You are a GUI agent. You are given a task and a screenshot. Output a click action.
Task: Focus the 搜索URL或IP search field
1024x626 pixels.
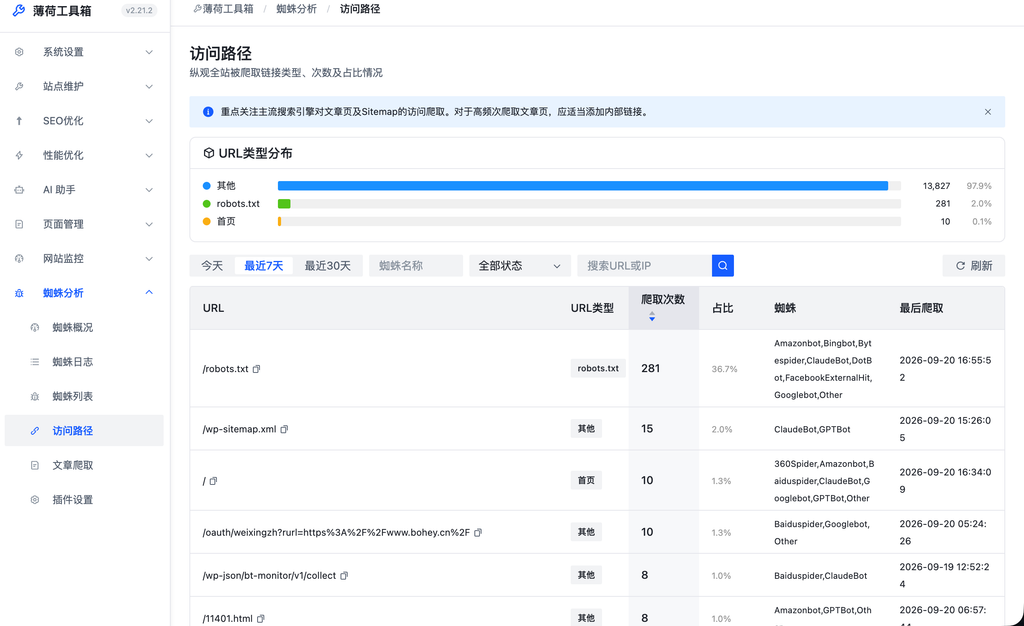645,266
